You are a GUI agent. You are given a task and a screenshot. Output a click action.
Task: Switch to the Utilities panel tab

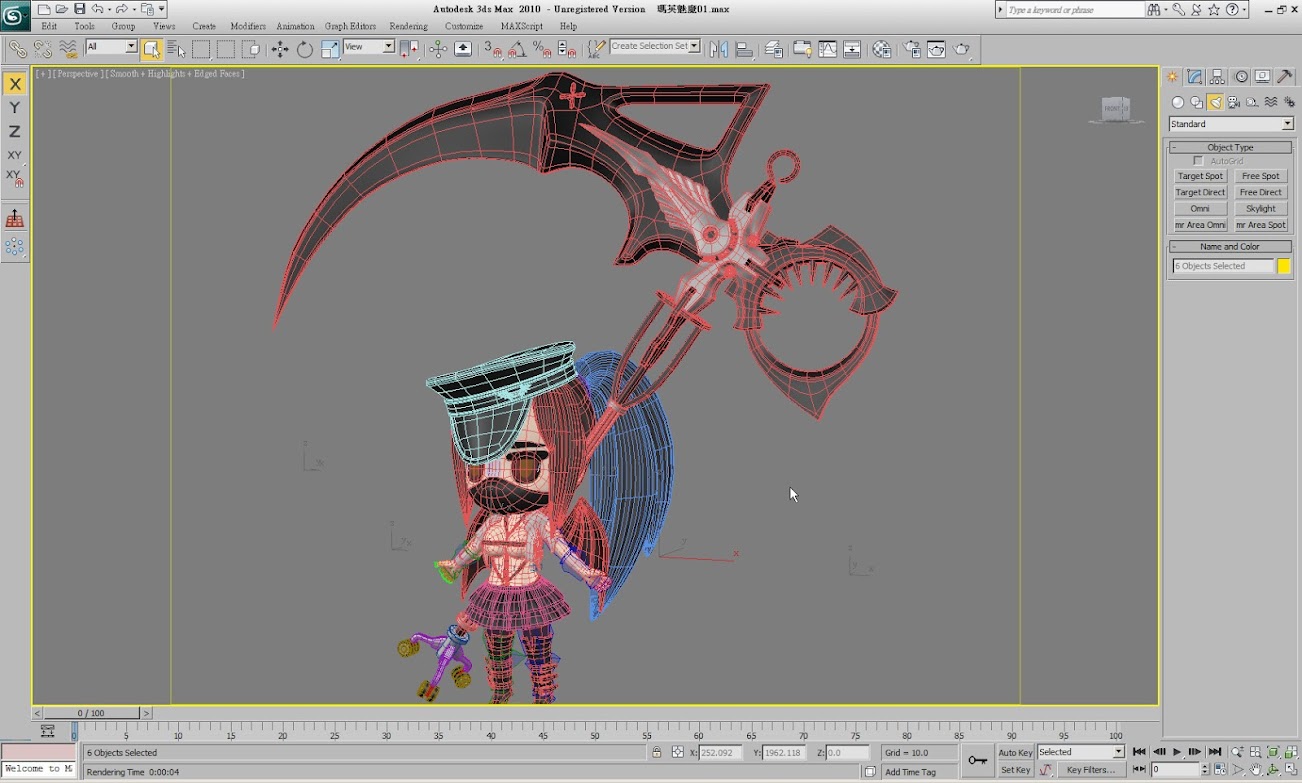[1287, 76]
